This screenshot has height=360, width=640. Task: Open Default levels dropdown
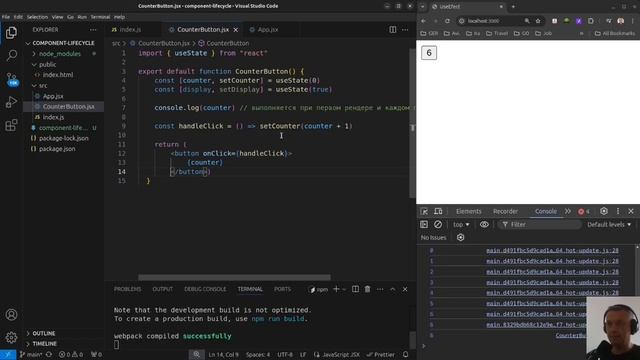click(609, 224)
